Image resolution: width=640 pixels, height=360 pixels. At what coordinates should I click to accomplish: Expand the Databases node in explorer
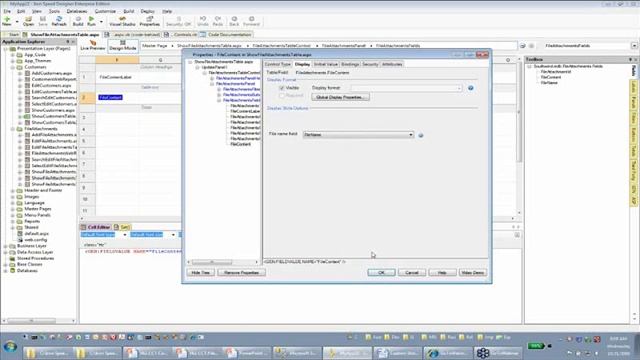(x=6, y=271)
